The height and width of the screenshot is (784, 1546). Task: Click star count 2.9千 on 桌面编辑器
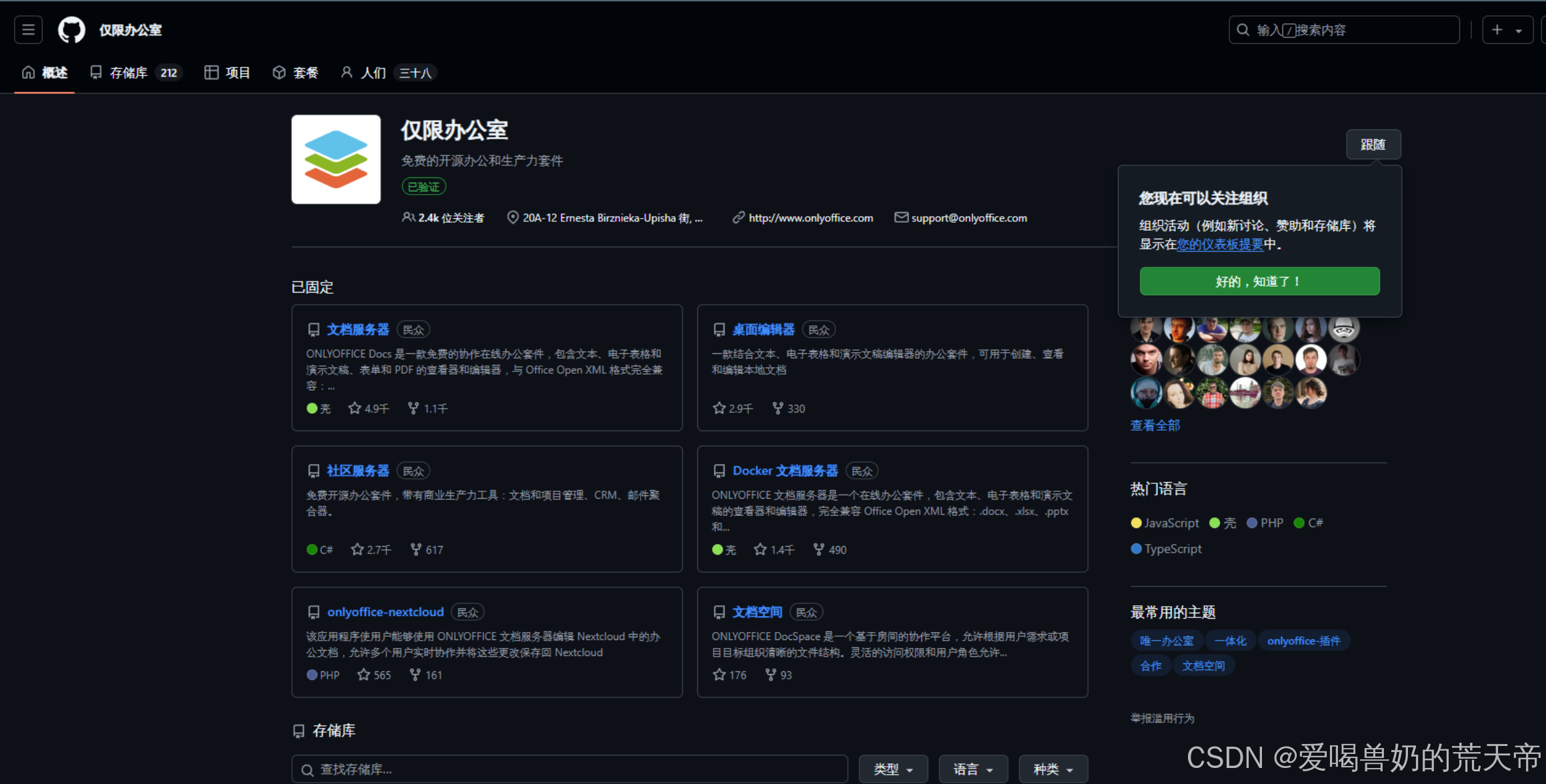click(733, 409)
